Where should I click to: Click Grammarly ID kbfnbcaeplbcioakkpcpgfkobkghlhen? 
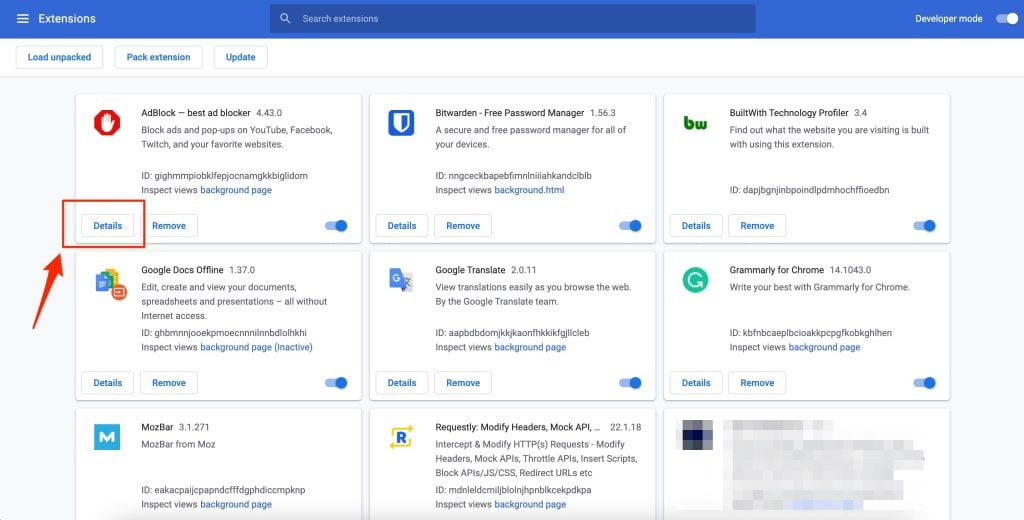810,333
